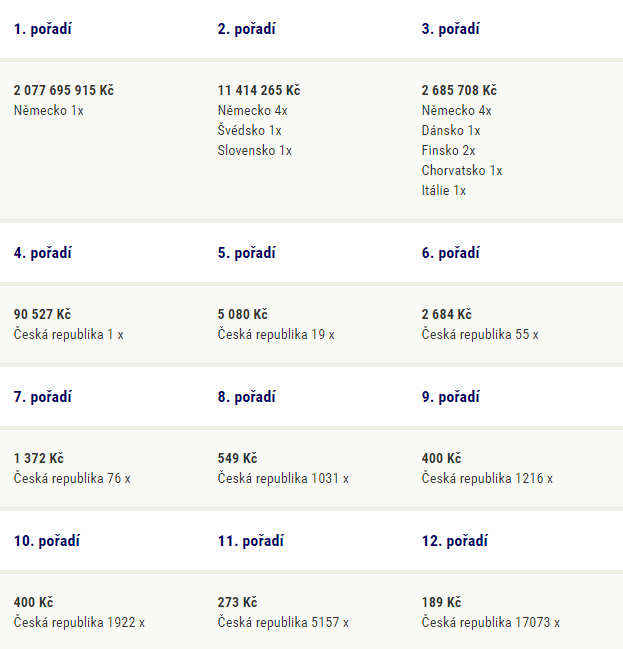
Task: Click the 1. pořadí heading
Action: [43, 29]
